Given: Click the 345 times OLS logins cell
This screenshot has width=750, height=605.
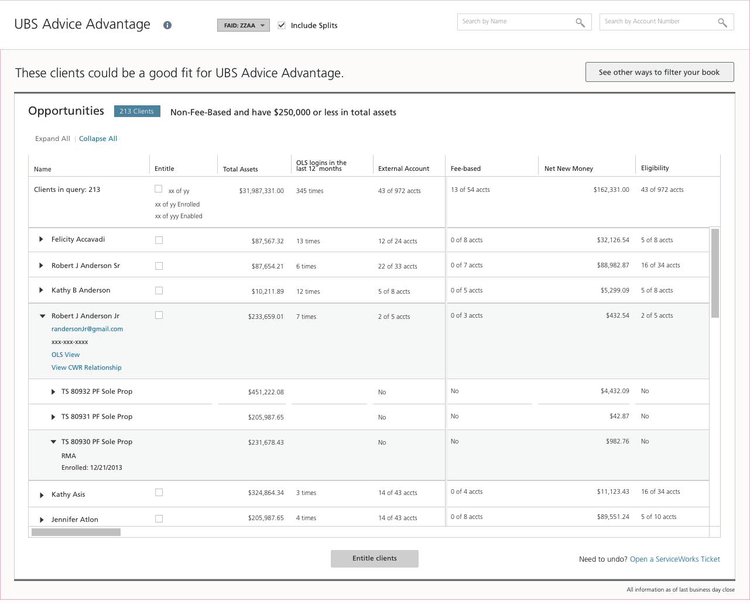Looking at the screenshot, I should pyautogui.click(x=309, y=191).
